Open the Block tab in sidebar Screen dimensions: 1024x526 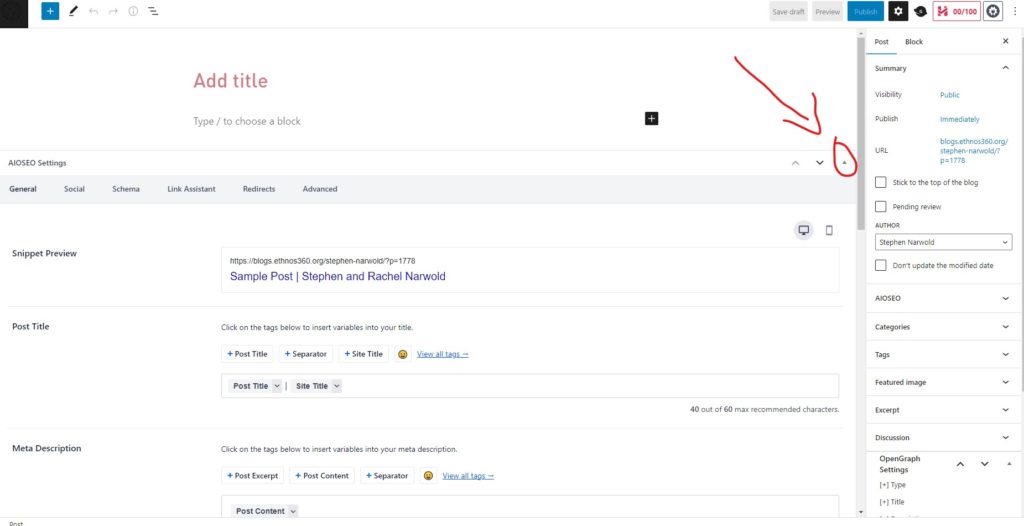pos(914,42)
